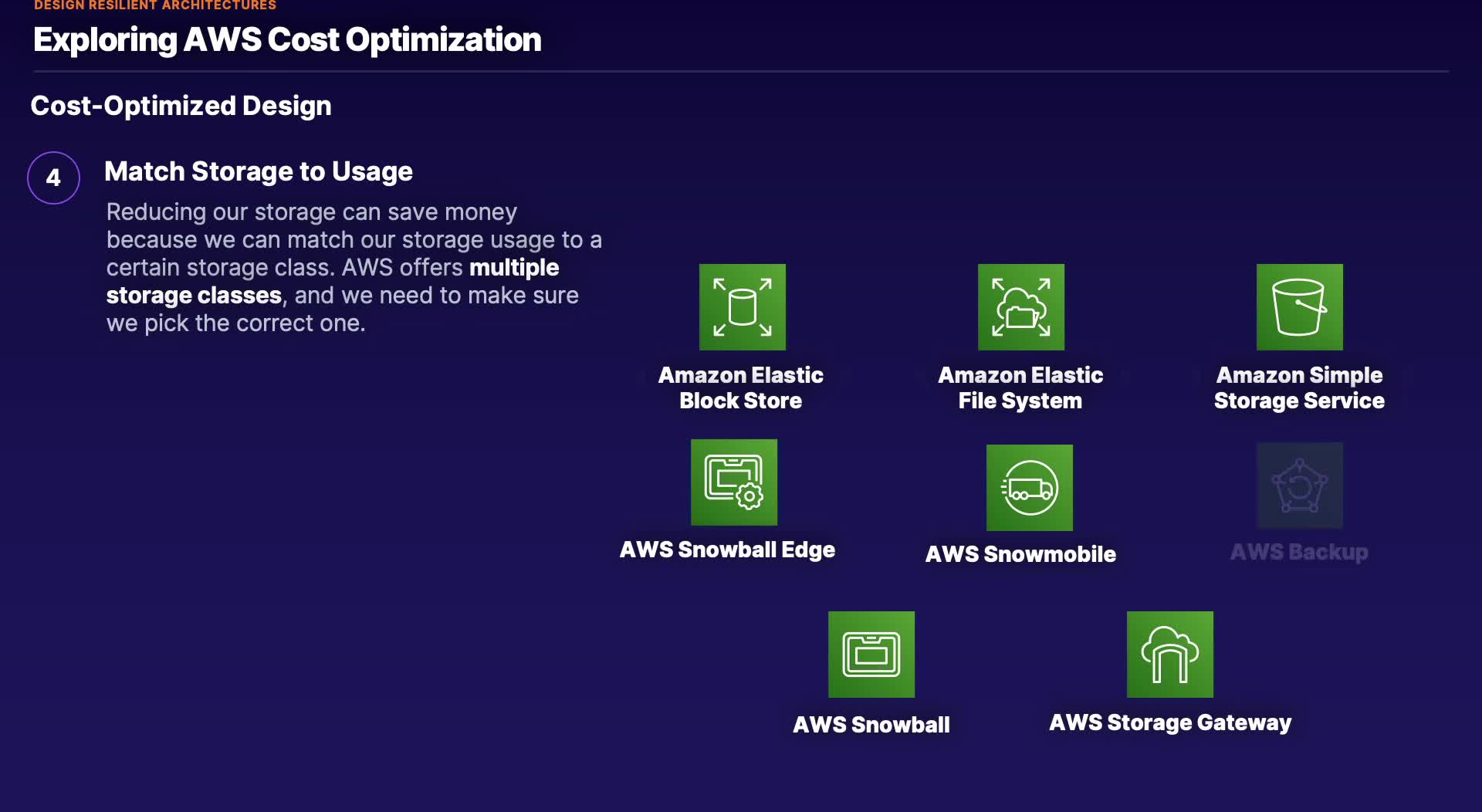
Task: Click the Amazon Elastic Block Store icon
Action: coord(742,307)
